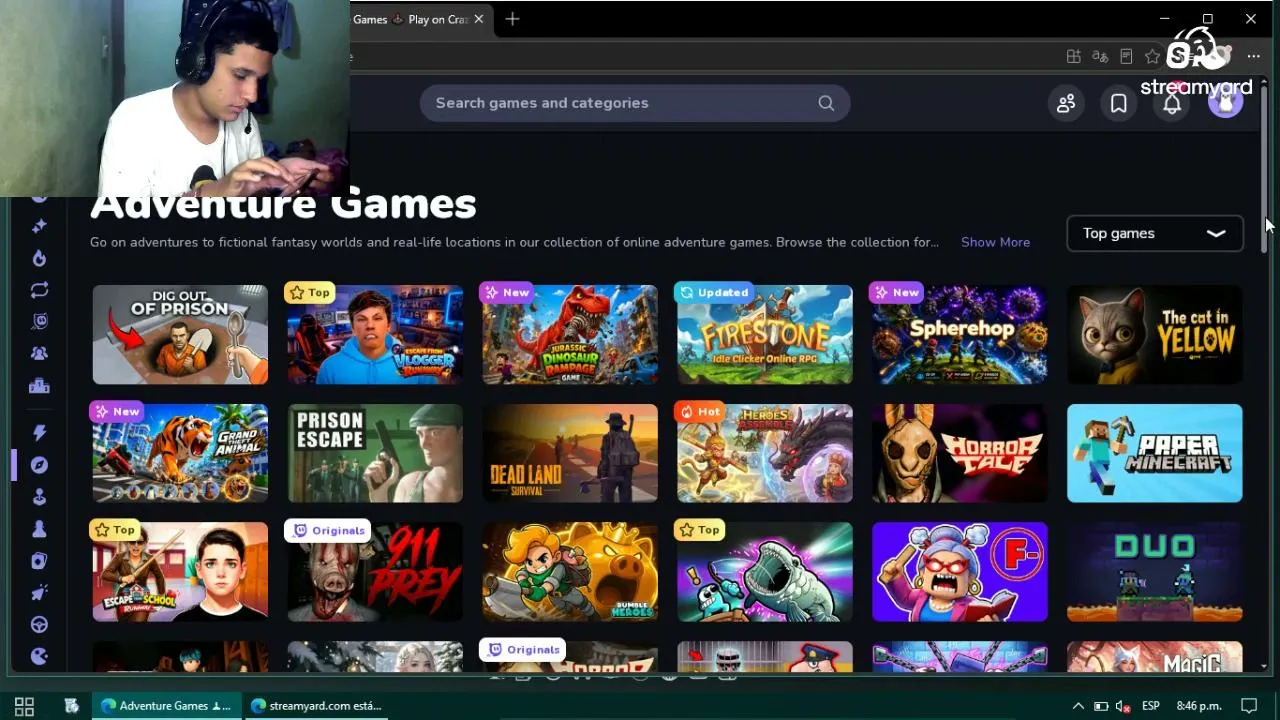Open the joystick category sidebar icon
Screen dimensions: 1280x720
click(39, 497)
